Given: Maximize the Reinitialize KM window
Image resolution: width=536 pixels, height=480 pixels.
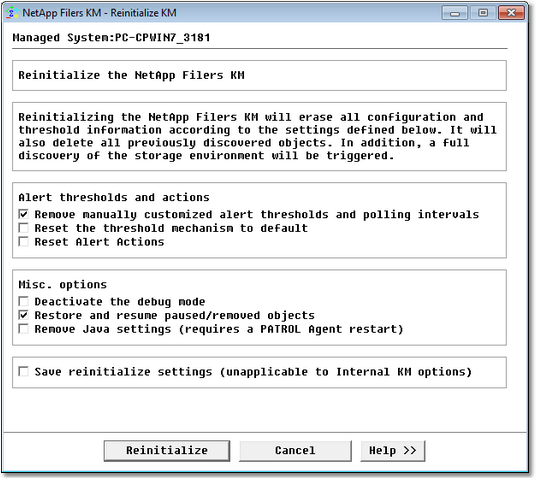Looking at the screenshot, I should (483, 13).
